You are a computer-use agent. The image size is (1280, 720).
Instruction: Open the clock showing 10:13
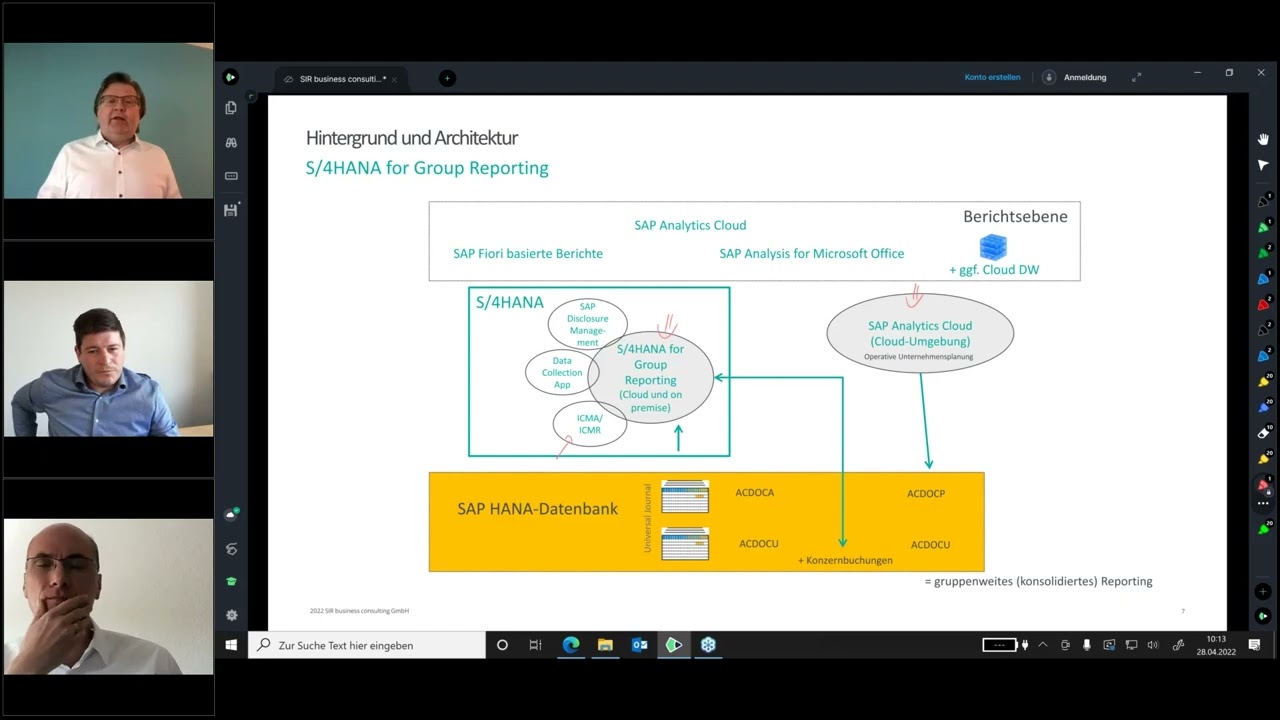[1215, 645]
